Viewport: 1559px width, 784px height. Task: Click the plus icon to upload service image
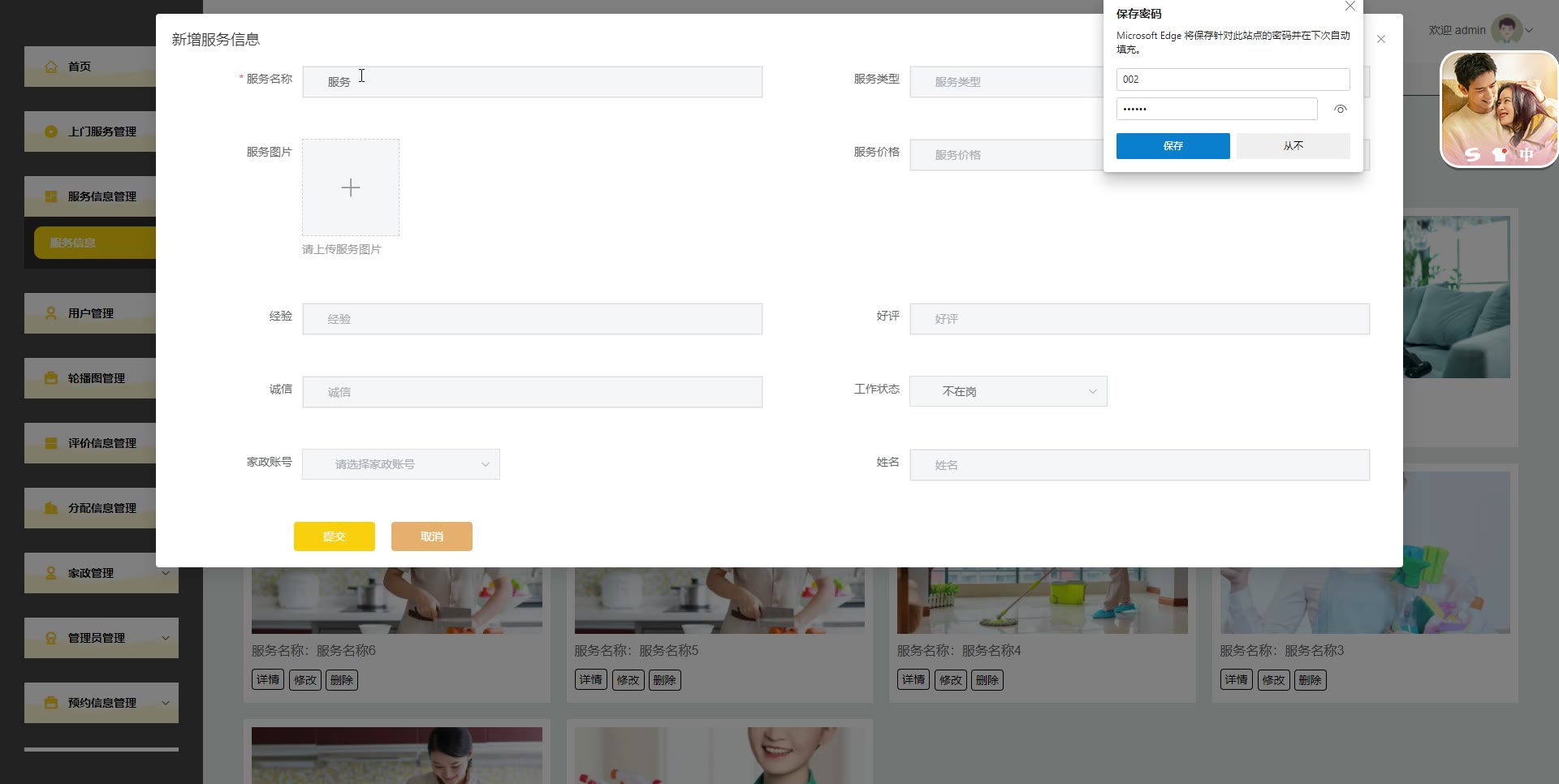(351, 187)
